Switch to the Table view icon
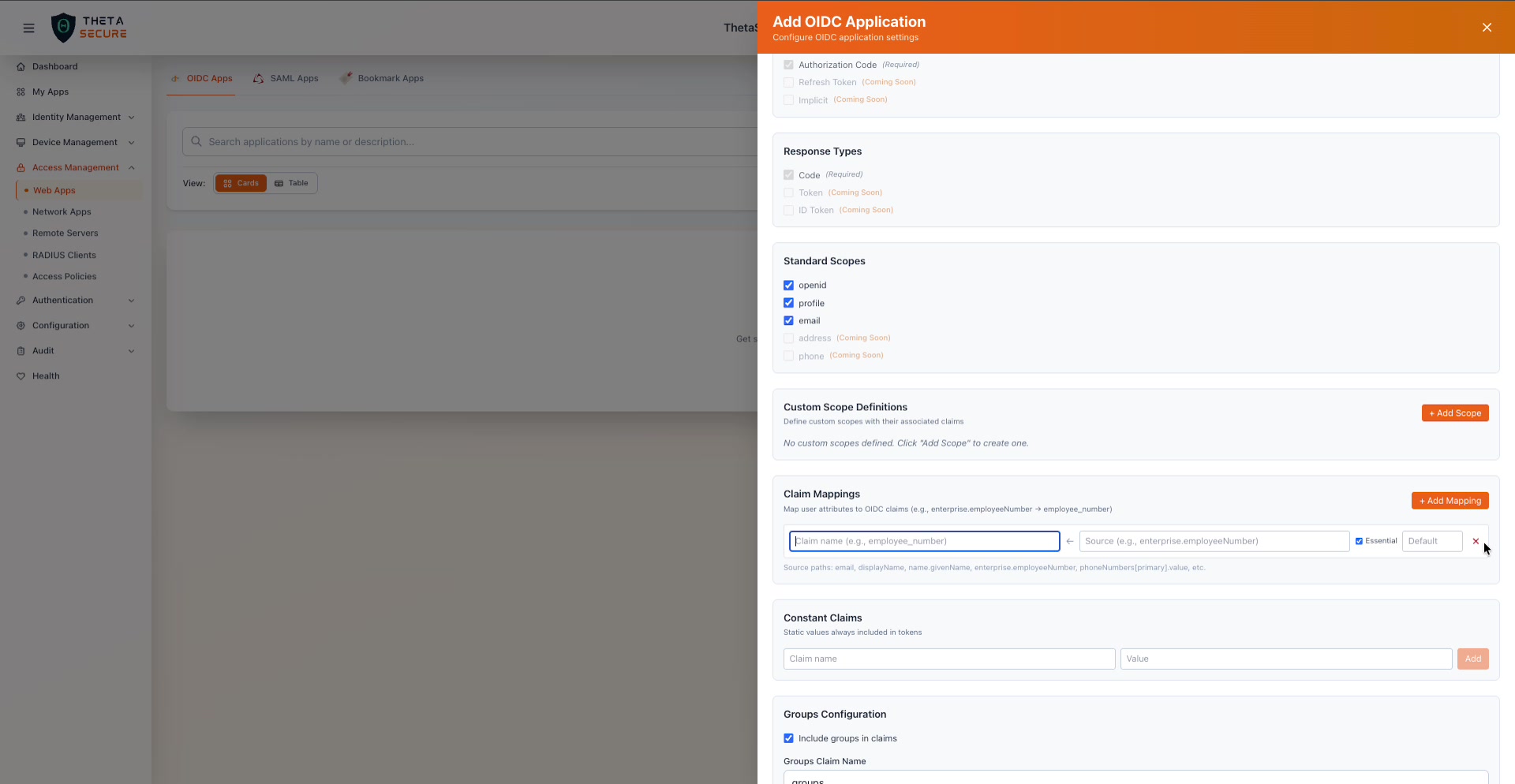1515x784 pixels. point(280,183)
